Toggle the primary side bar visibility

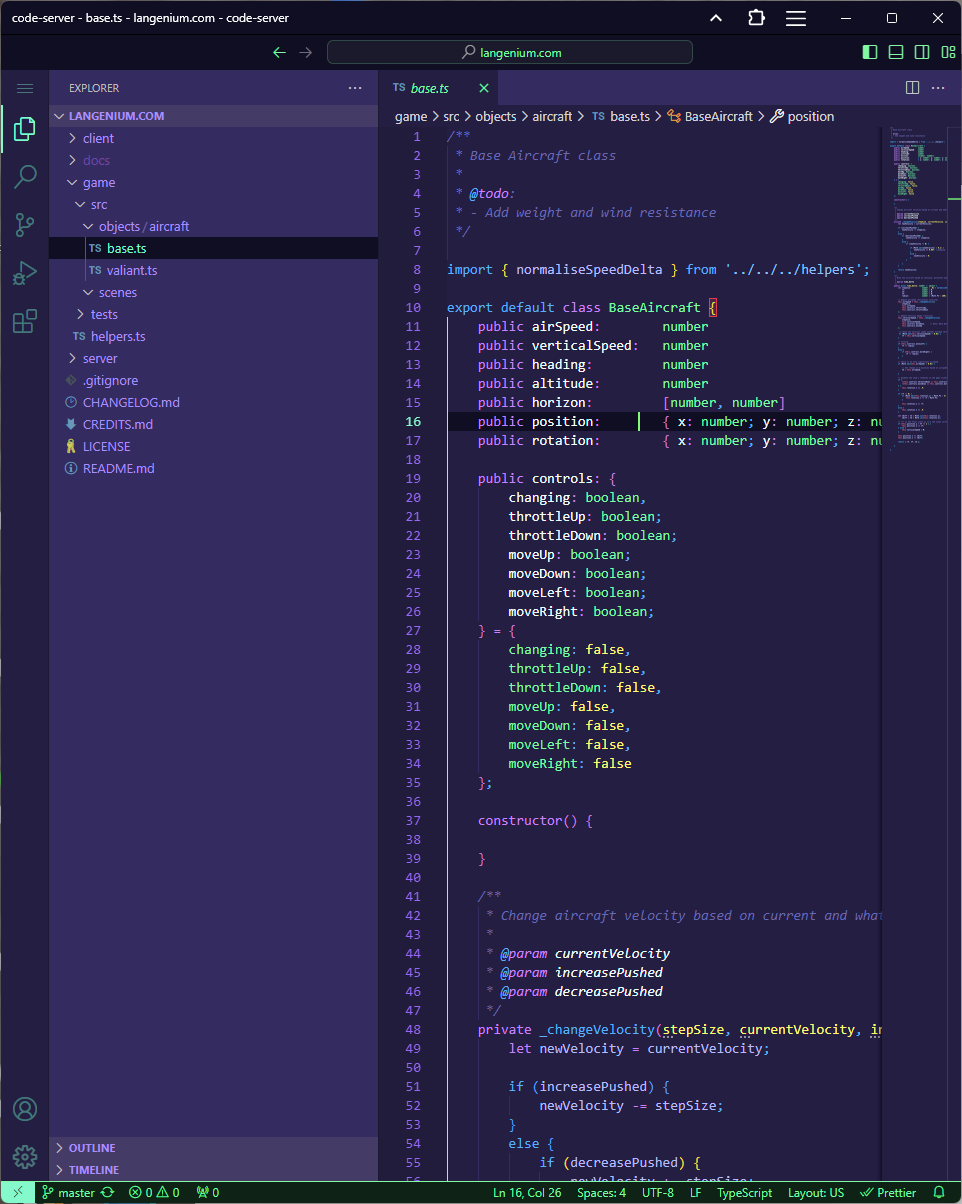(870, 52)
